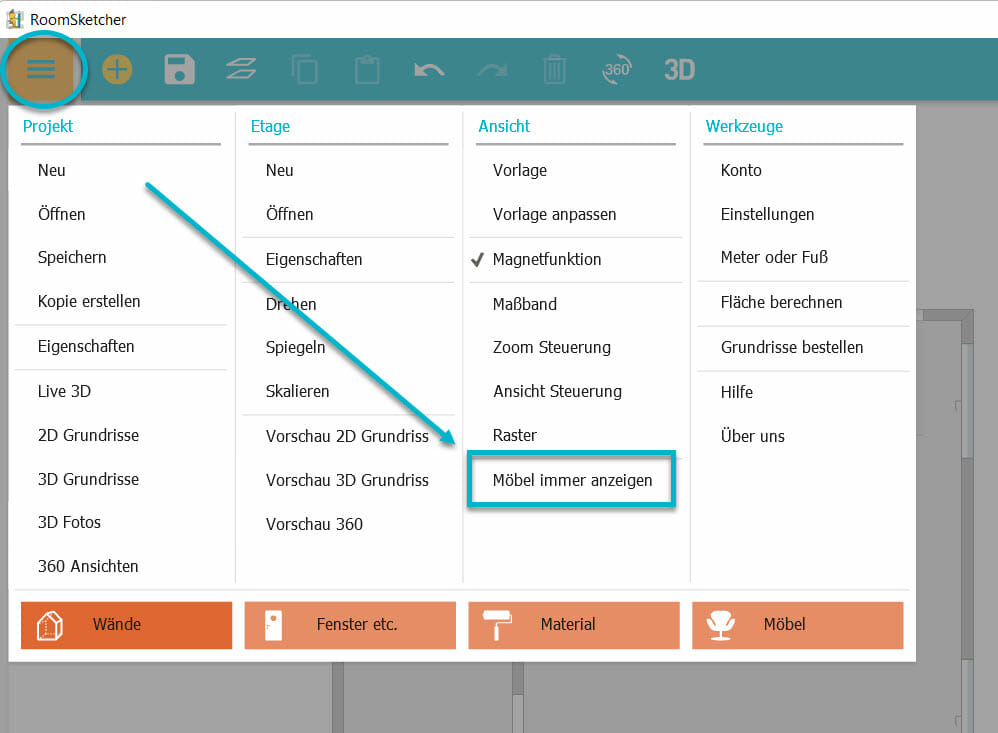This screenshot has width=998, height=733.
Task: Choose Vorlage in Ansicht menu
Action: click(x=520, y=171)
